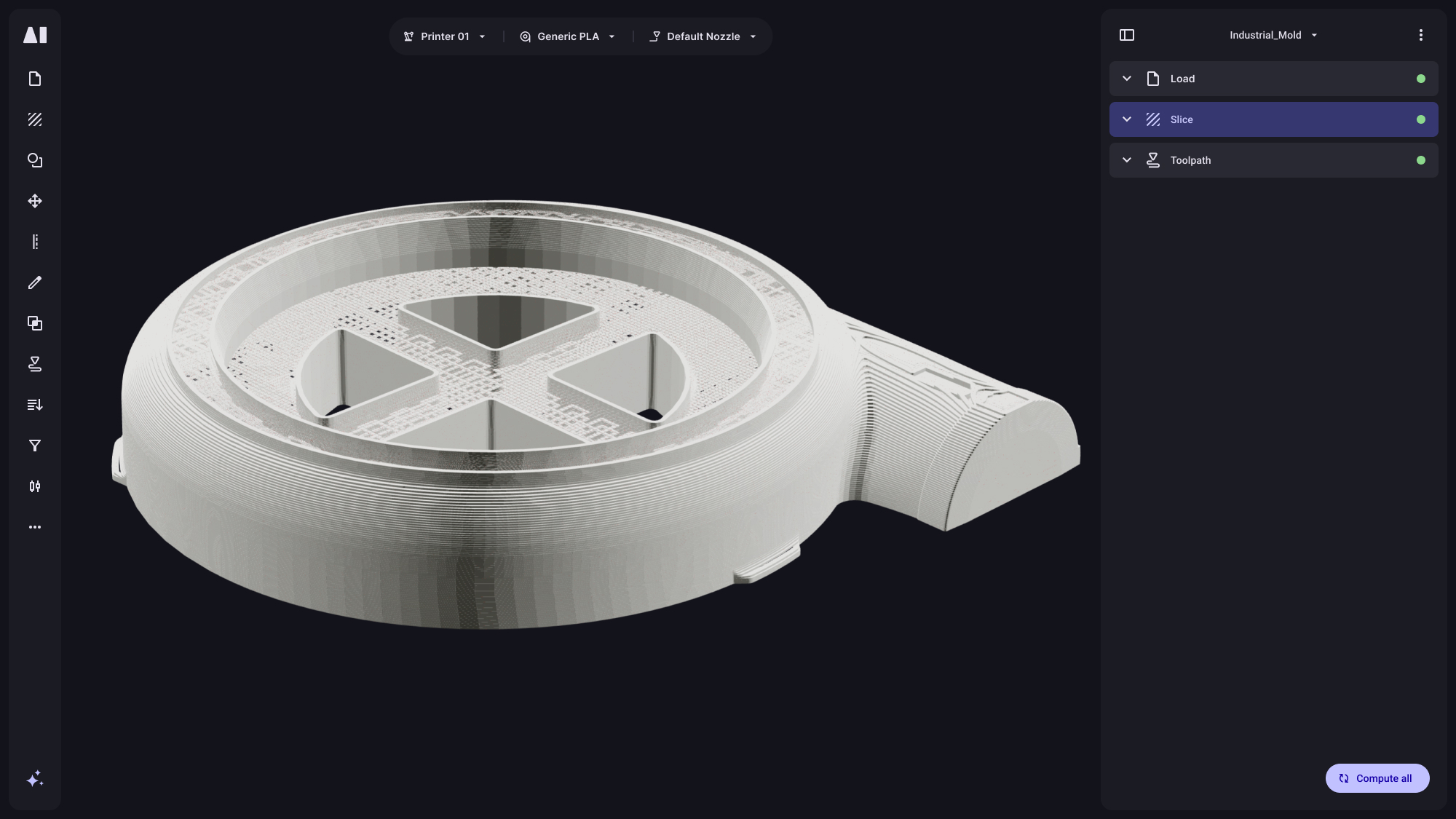The width and height of the screenshot is (1456, 819).
Task: Open the AI sparkle assistant icon
Action: pyautogui.click(x=35, y=779)
